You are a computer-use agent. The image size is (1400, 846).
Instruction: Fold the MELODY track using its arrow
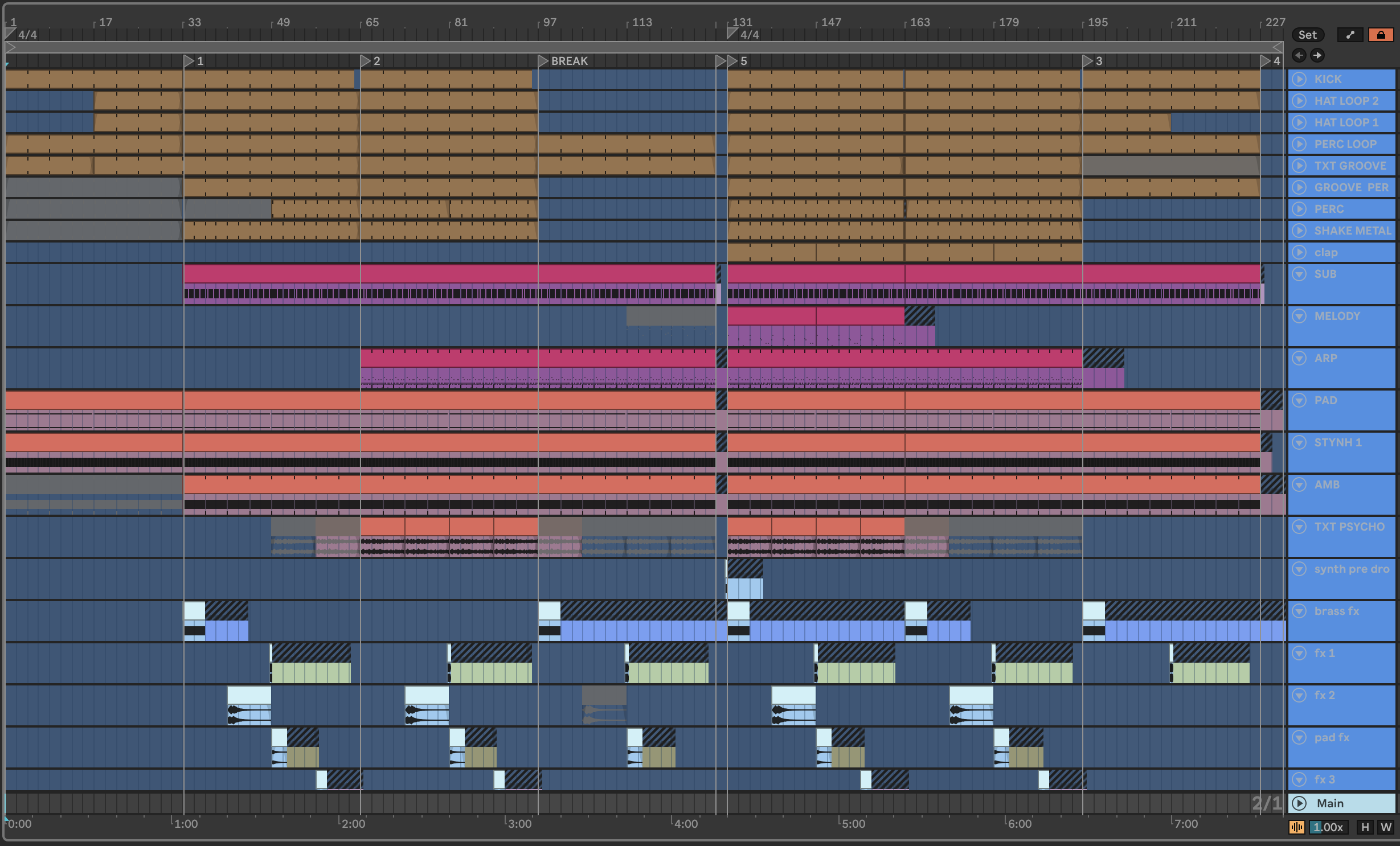point(1299,316)
